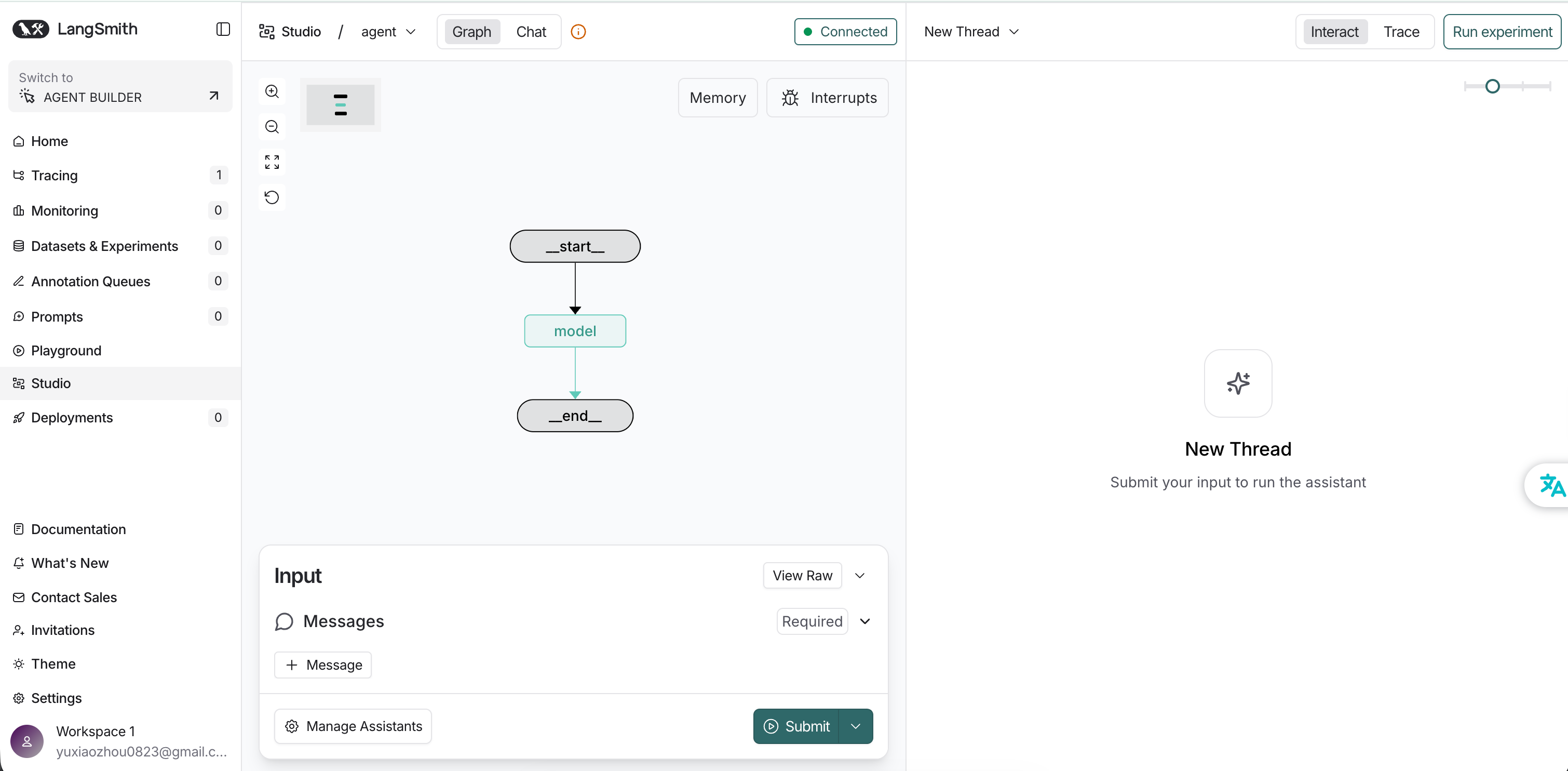Open the Theme option
The height and width of the screenshot is (771, 1568).
(x=120, y=664)
